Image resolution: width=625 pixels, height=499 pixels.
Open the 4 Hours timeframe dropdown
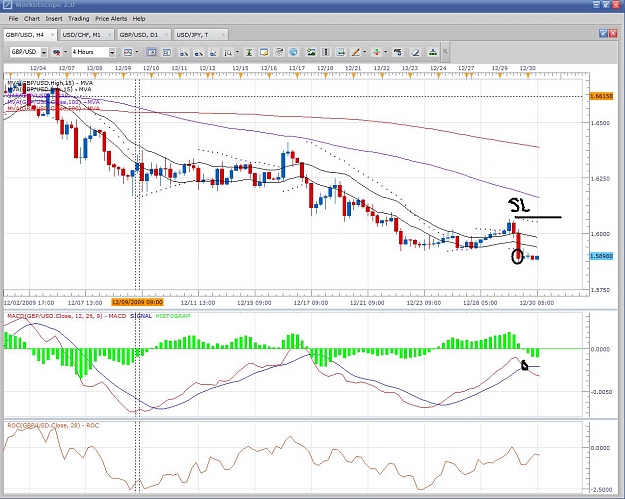point(112,52)
